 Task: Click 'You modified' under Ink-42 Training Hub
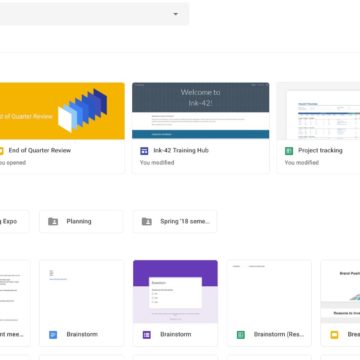tap(157, 163)
